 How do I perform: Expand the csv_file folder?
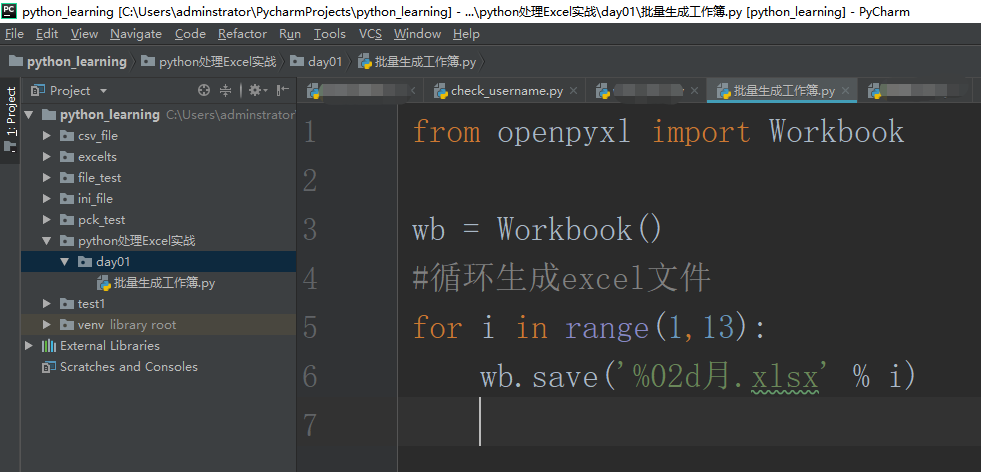(x=46, y=136)
